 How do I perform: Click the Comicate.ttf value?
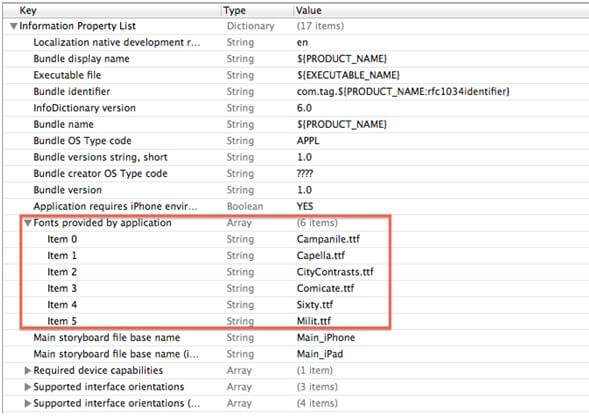point(325,289)
